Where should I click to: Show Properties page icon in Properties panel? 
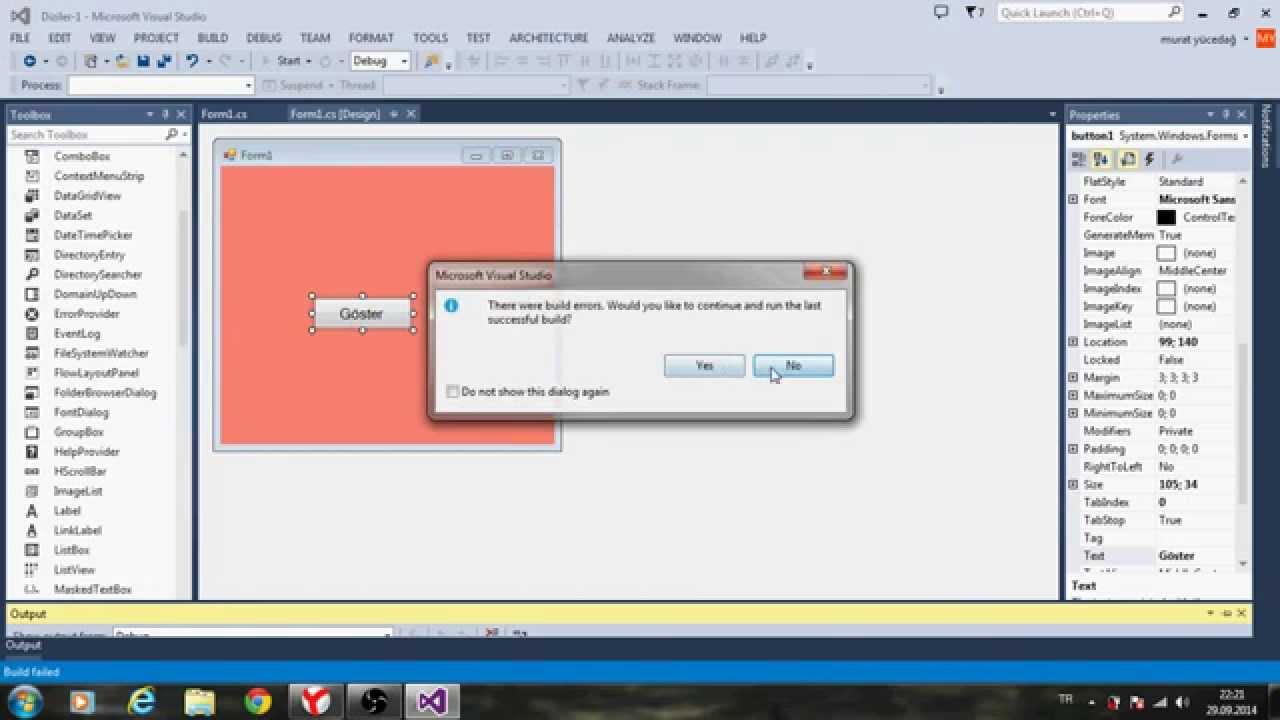(1127, 159)
